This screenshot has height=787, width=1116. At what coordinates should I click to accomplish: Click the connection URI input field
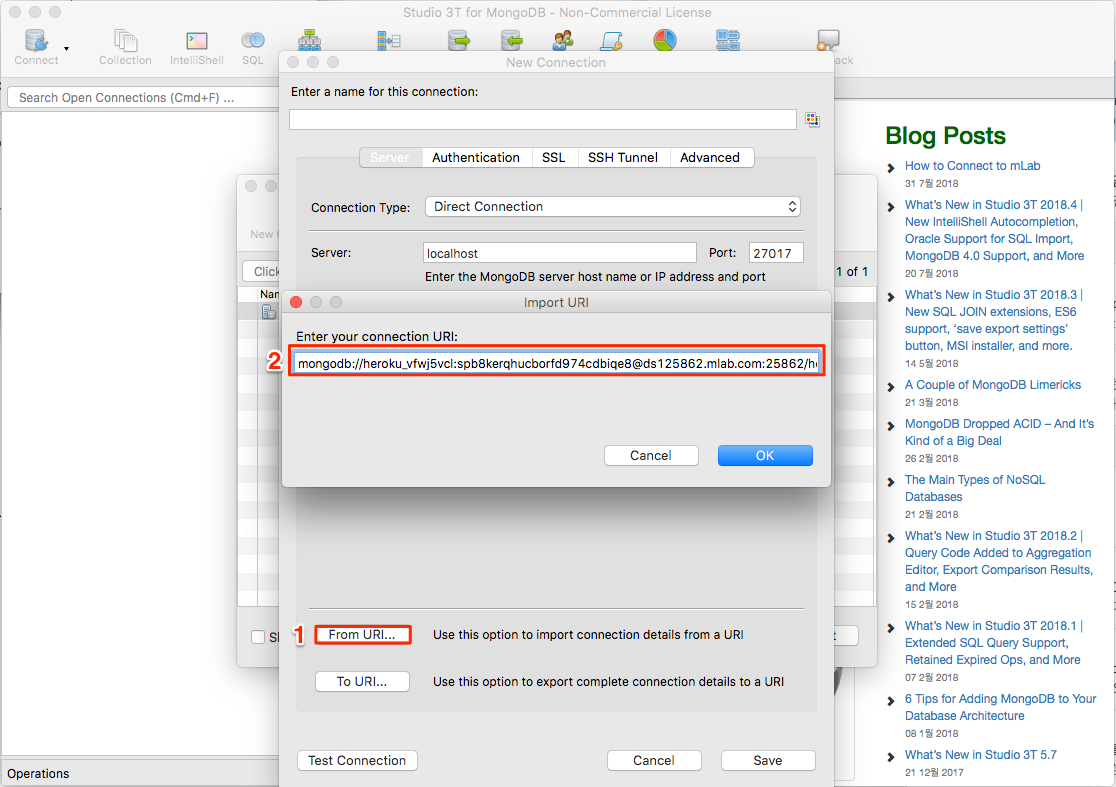click(x=556, y=361)
